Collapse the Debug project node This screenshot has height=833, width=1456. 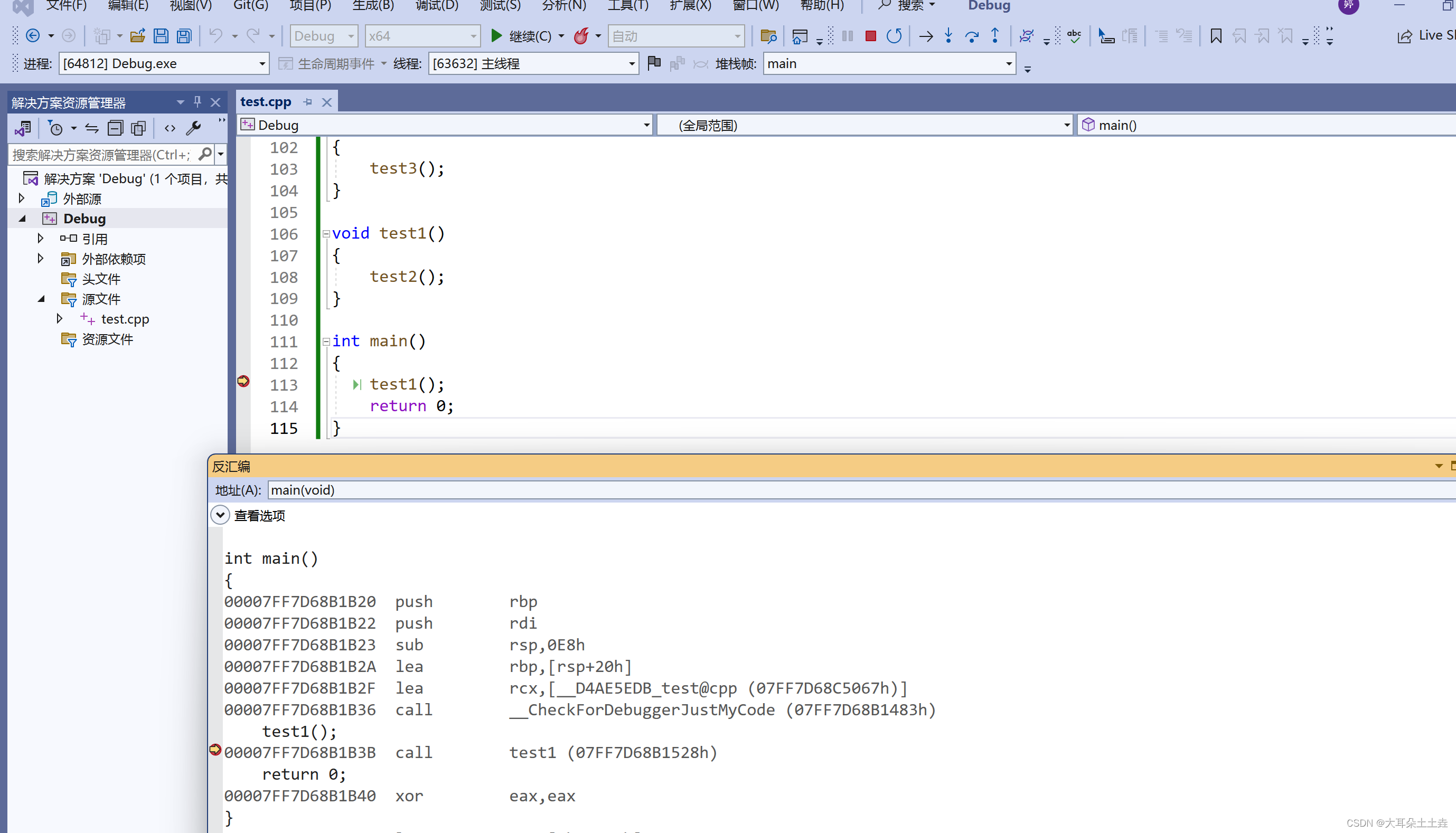(x=22, y=219)
